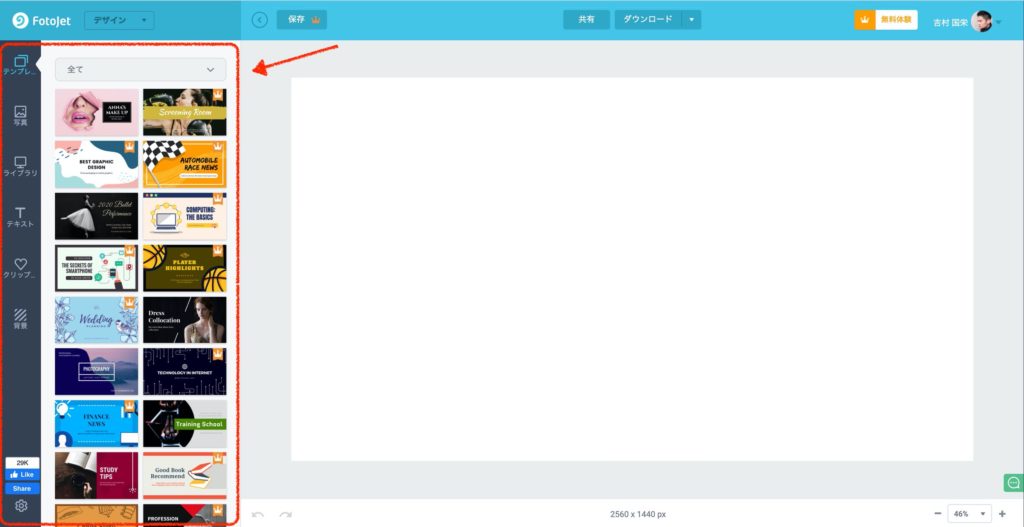Click the back arrow circle icon
The image size is (1024, 527).
pyautogui.click(x=260, y=20)
